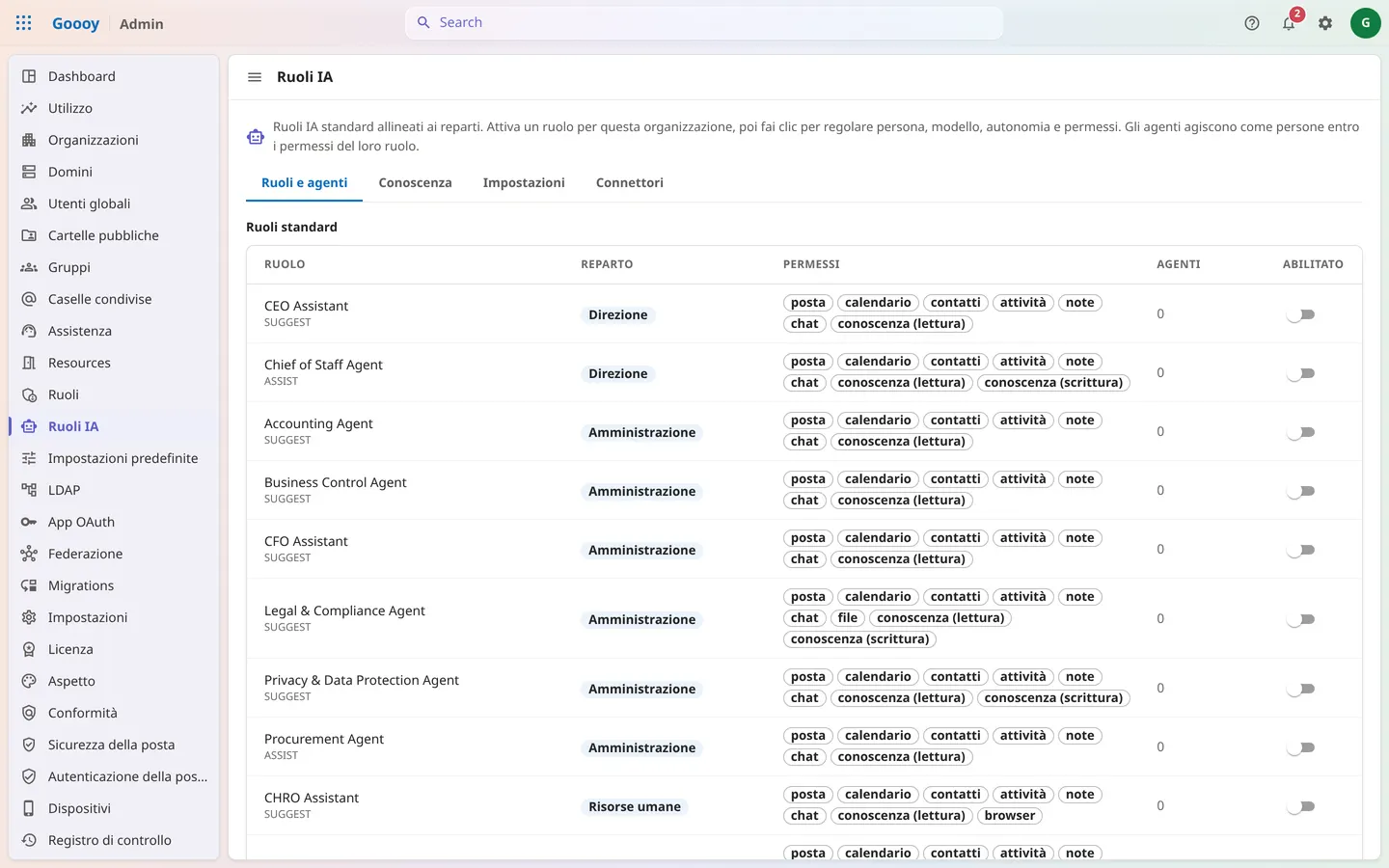Click the Risorse umane department badge
This screenshot has height=868, width=1389.
(635, 806)
